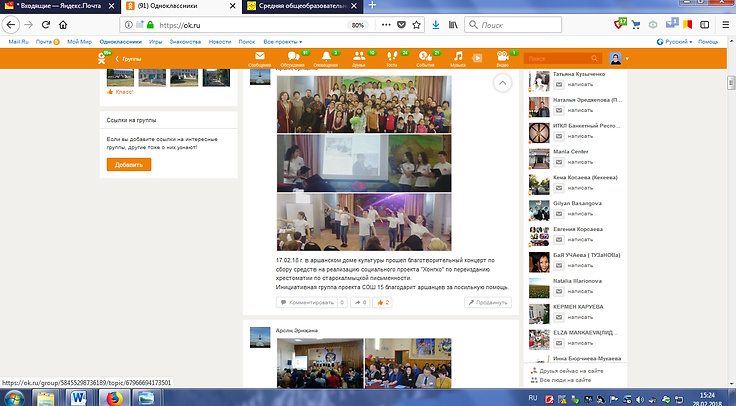The height and width of the screenshot is (406, 736).
Task: Open Игры link in top bar
Action: tap(155, 42)
